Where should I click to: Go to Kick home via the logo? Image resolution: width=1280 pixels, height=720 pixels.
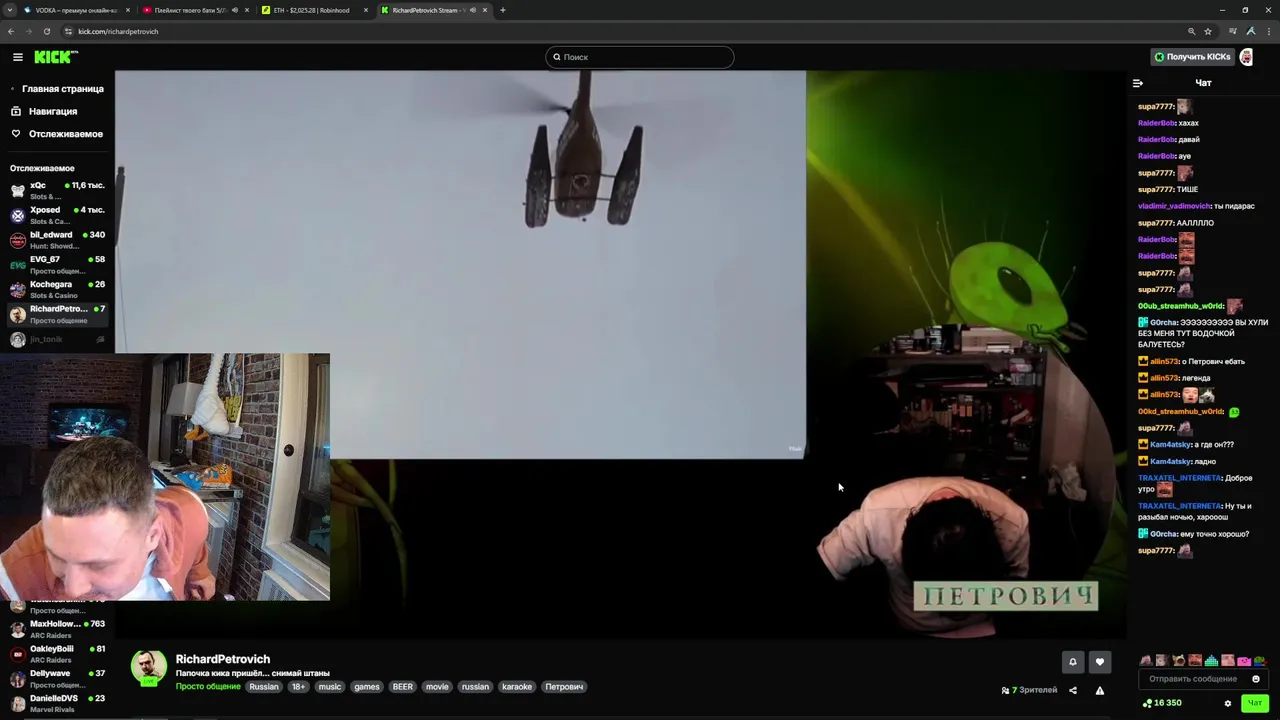56,57
